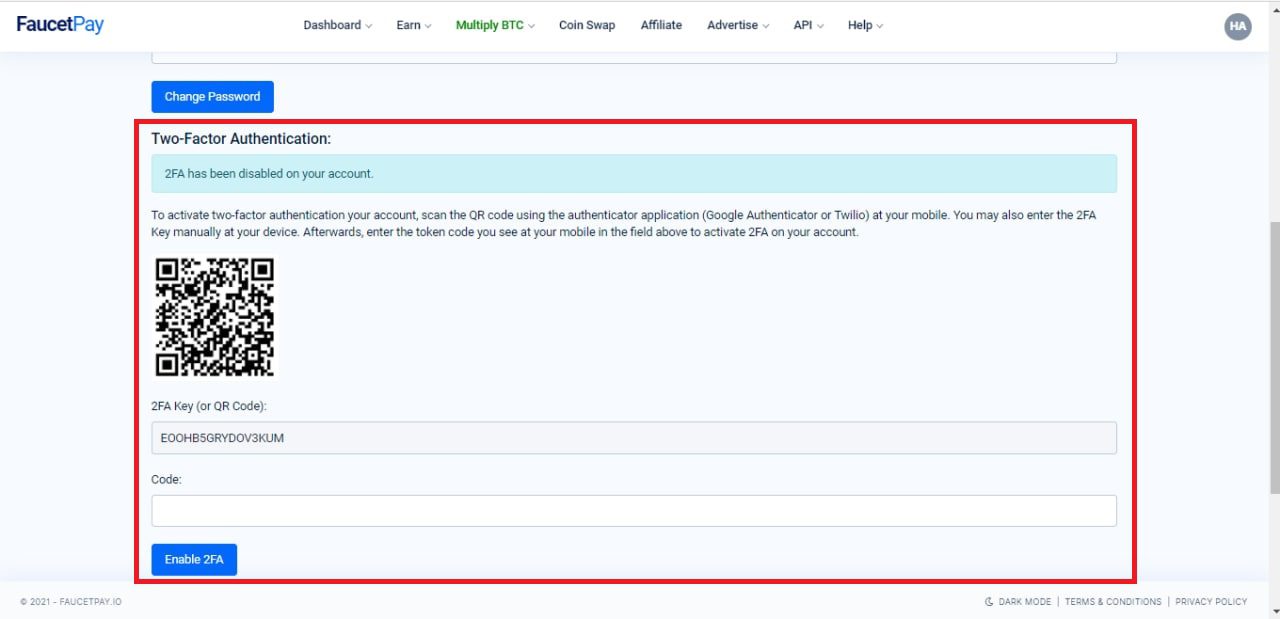The width and height of the screenshot is (1280, 619).
Task: Open the Privacy Policy link
Action: tap(1211, 602)
